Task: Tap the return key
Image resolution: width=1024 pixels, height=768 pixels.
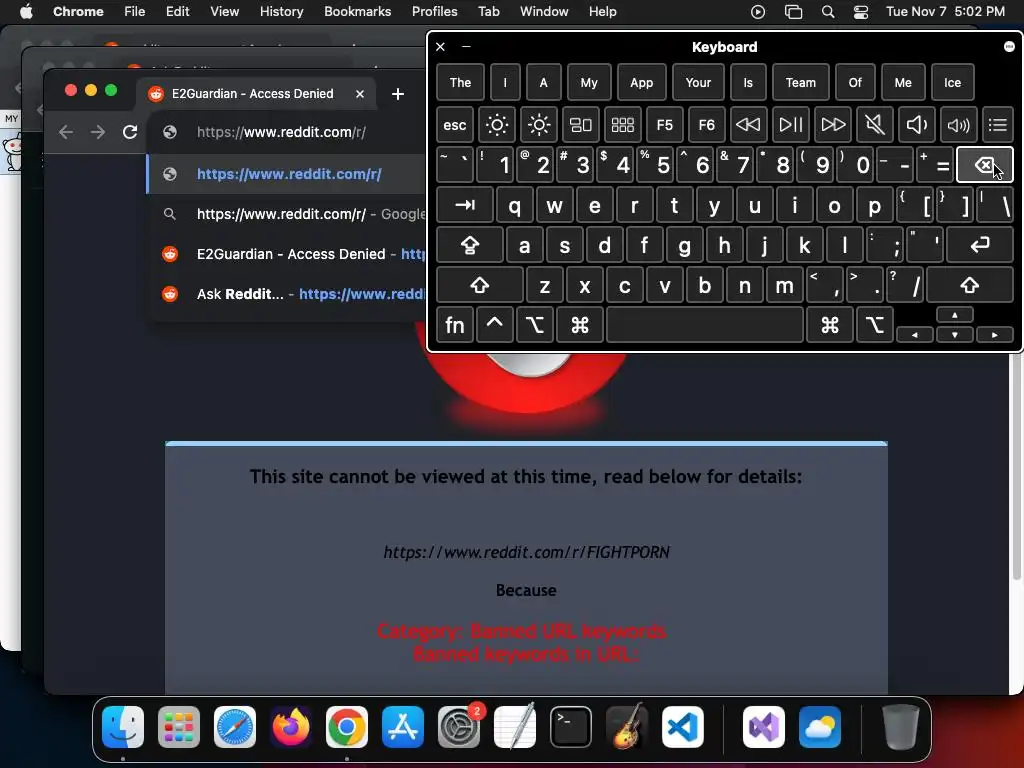Action: point(980,245)
